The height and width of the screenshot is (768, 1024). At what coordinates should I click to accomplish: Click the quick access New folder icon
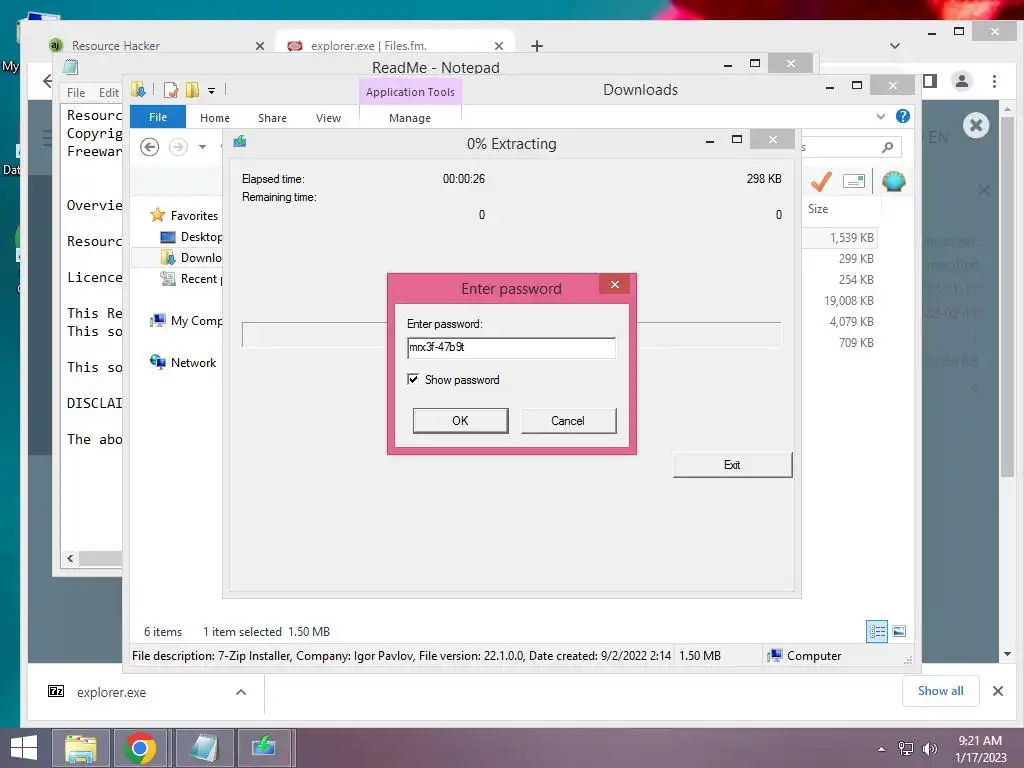192,89
